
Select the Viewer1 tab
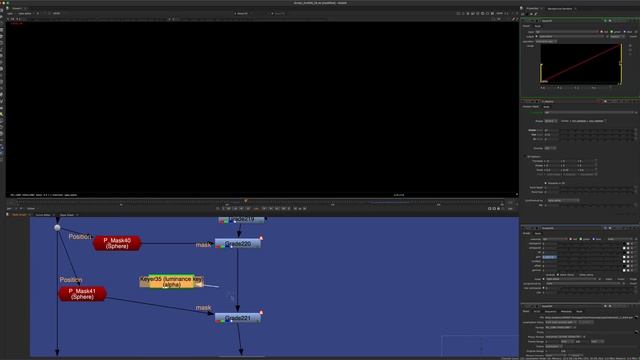[17, 8]
